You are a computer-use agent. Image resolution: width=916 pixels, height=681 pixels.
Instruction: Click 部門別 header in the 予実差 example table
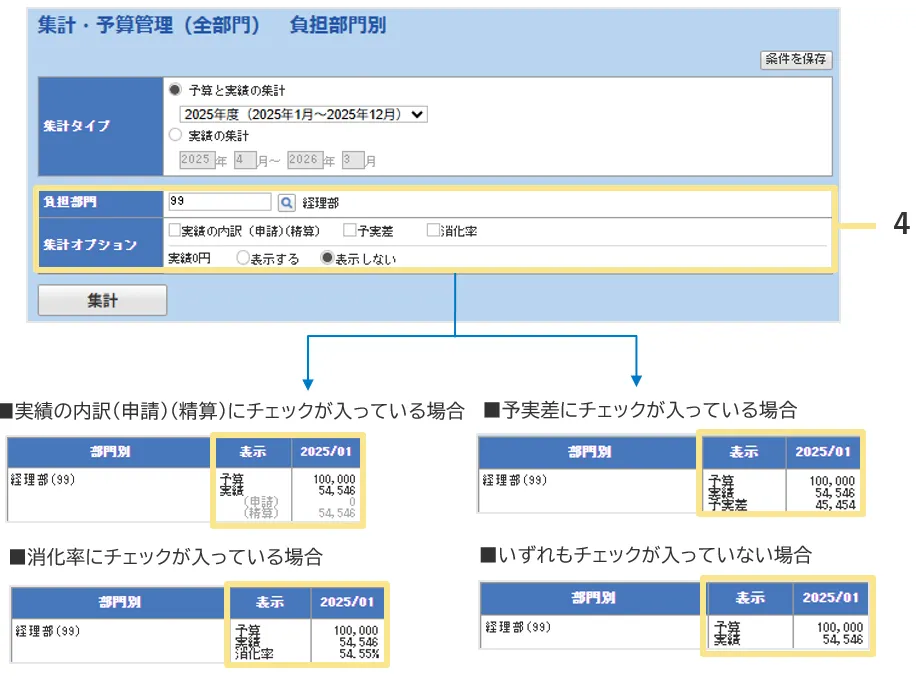tap(588, 451)
